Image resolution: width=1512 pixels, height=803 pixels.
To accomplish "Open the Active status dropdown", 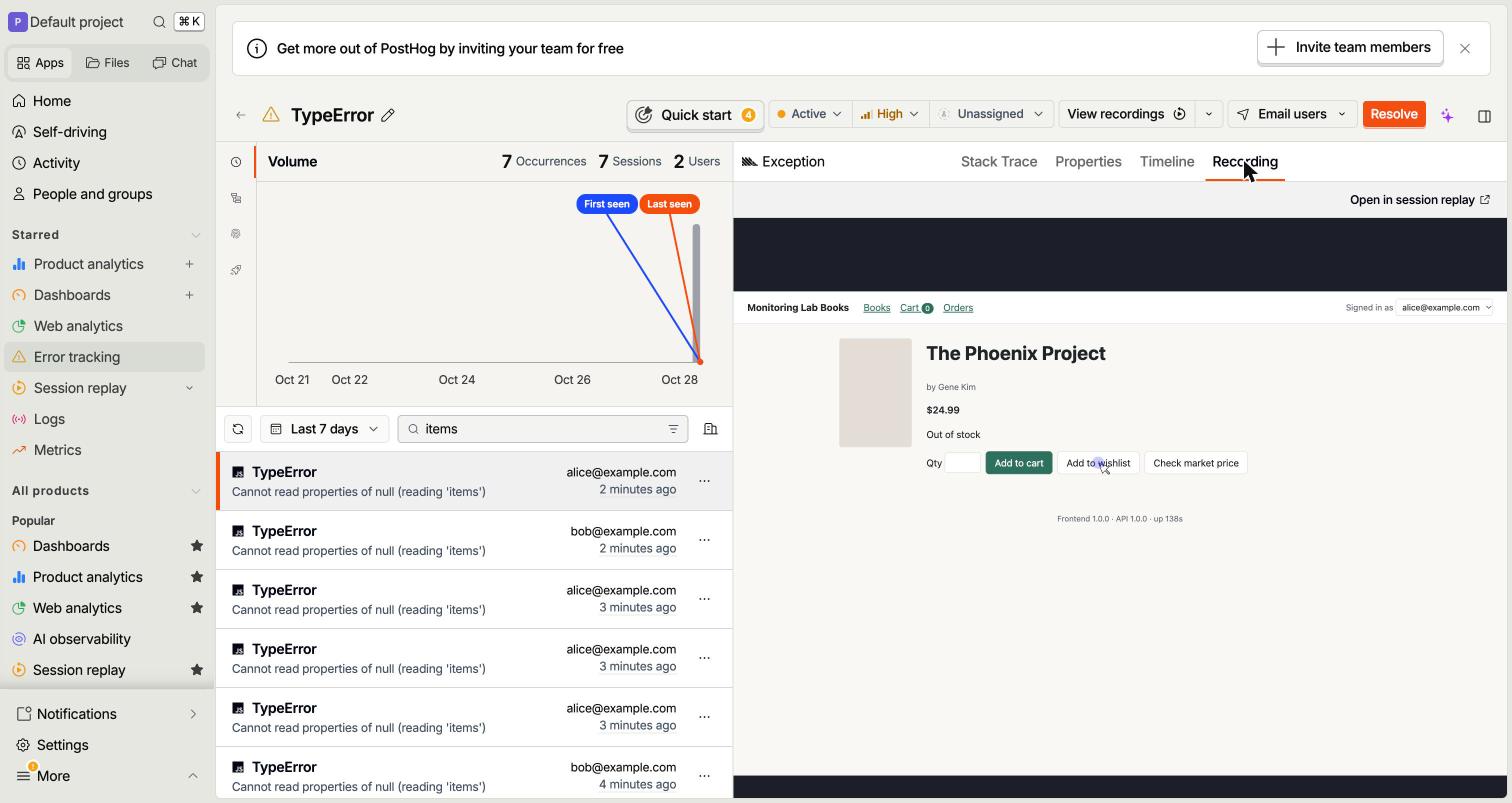I will [x=810, y=114].
